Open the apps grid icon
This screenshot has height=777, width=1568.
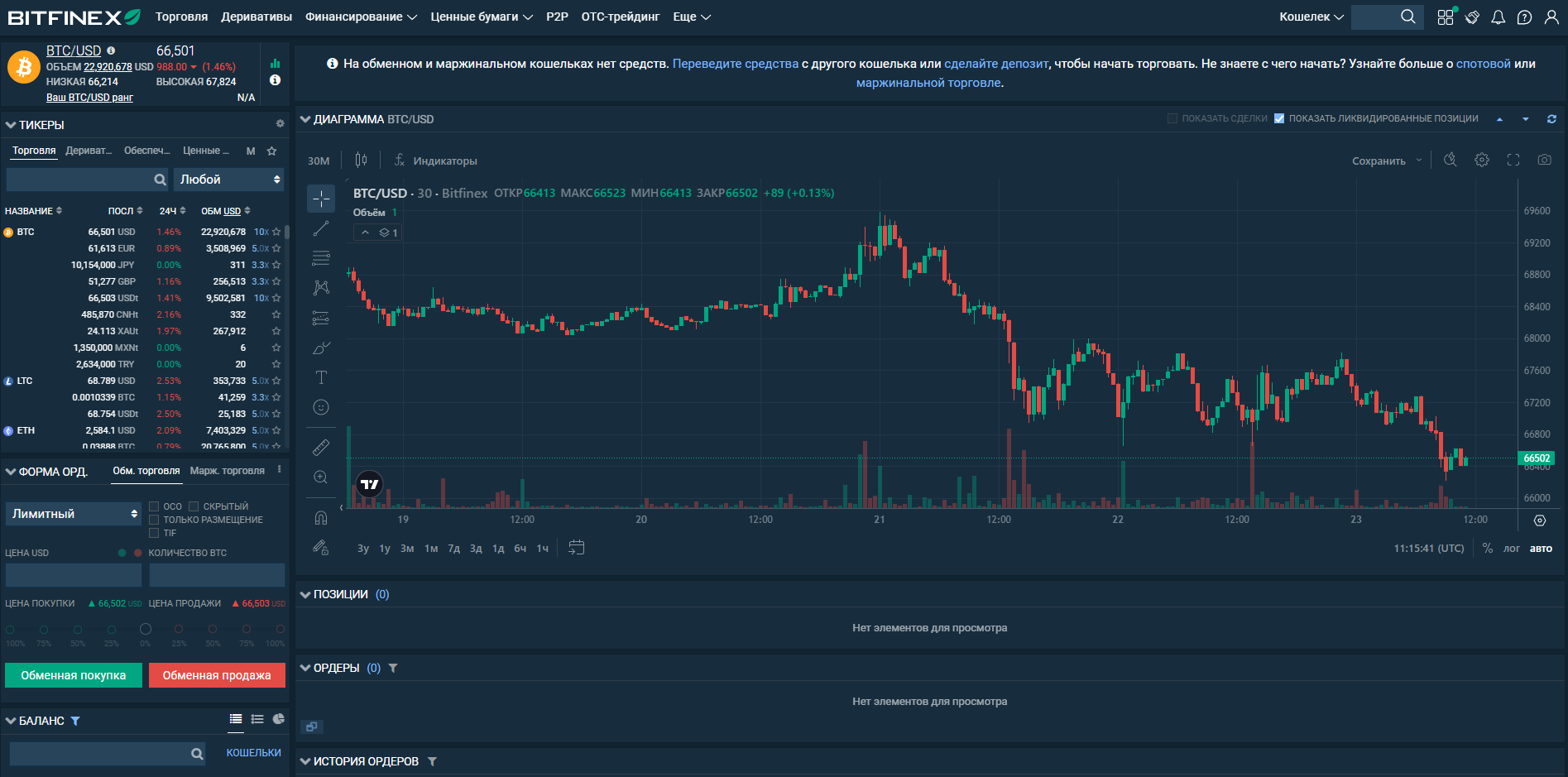pos(1446,17)
